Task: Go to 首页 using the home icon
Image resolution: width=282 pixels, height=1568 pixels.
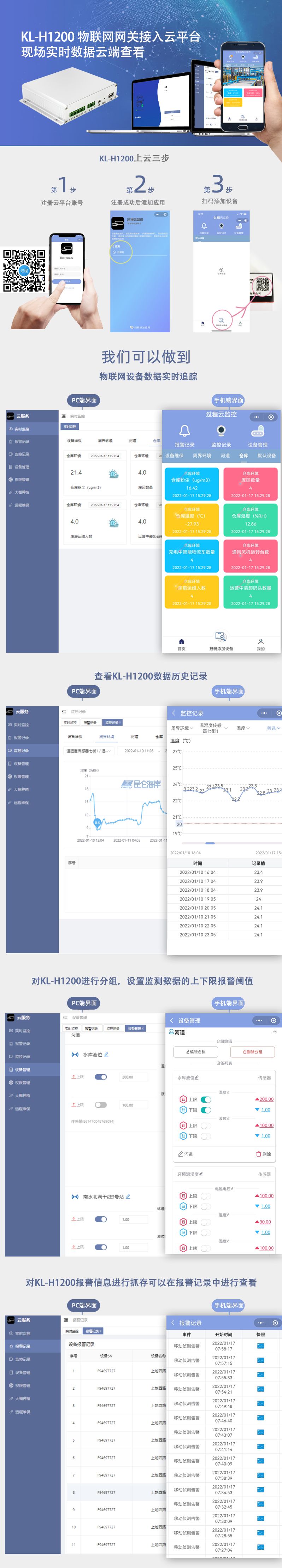Action: click(181, 642)
